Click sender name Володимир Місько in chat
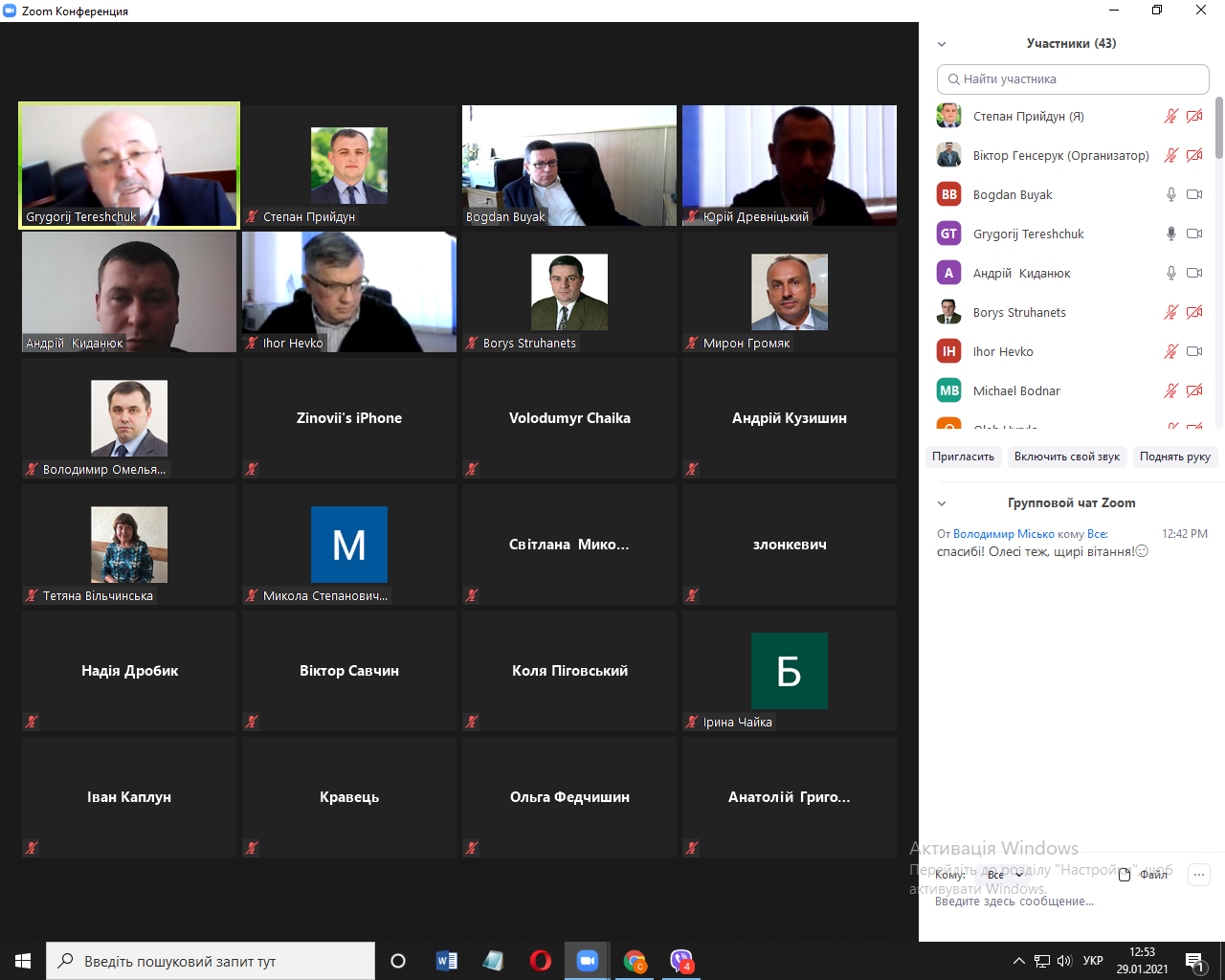1225x980 pixels. point(1003,534)
